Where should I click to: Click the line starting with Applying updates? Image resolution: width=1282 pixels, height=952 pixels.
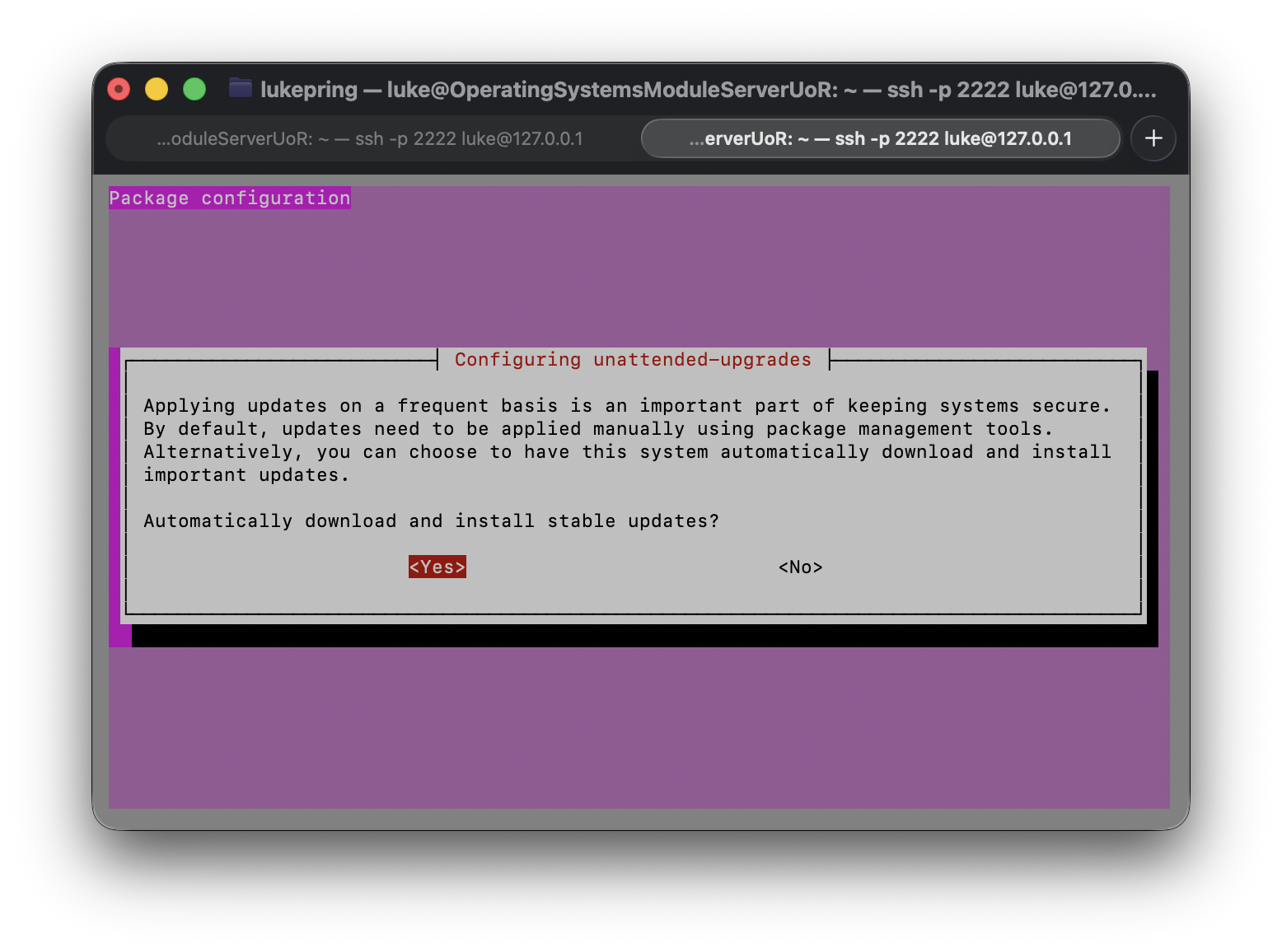click(626, 406)
